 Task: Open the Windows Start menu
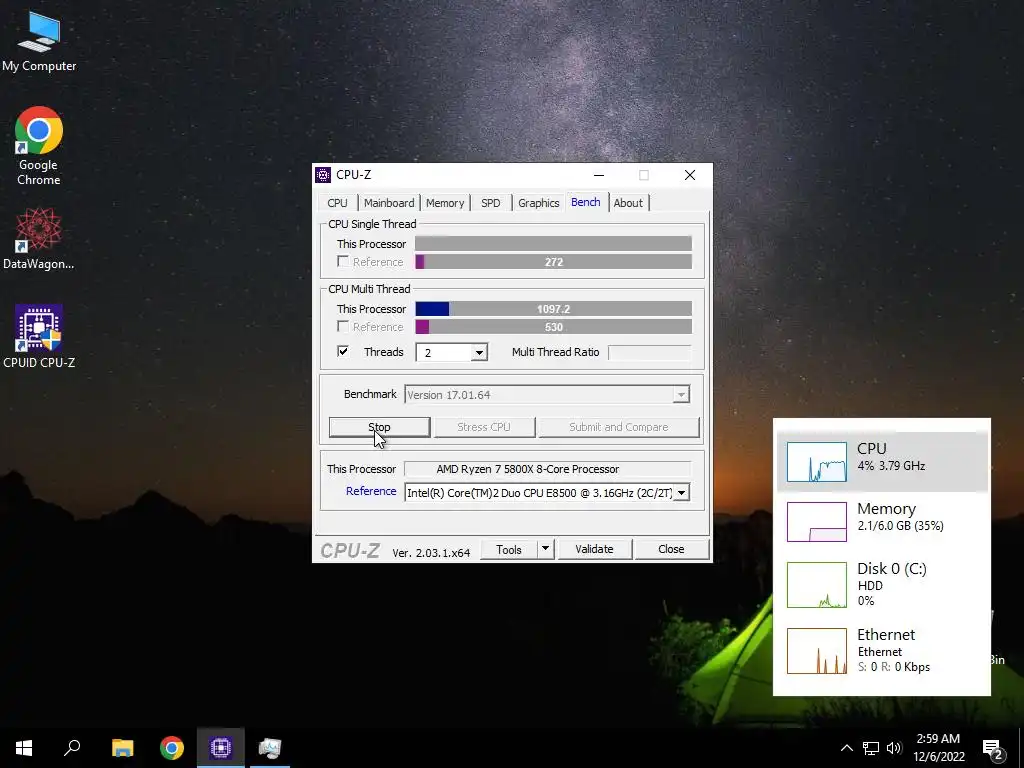pos(24,748)
